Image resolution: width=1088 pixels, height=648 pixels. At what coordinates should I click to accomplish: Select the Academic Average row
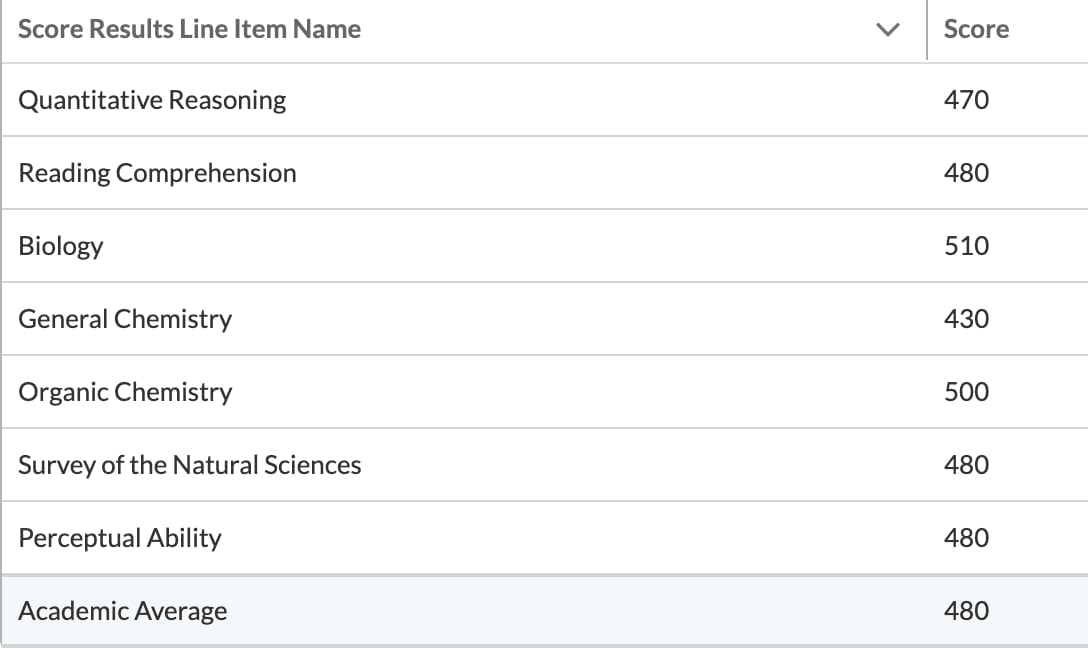click(123, 611)
